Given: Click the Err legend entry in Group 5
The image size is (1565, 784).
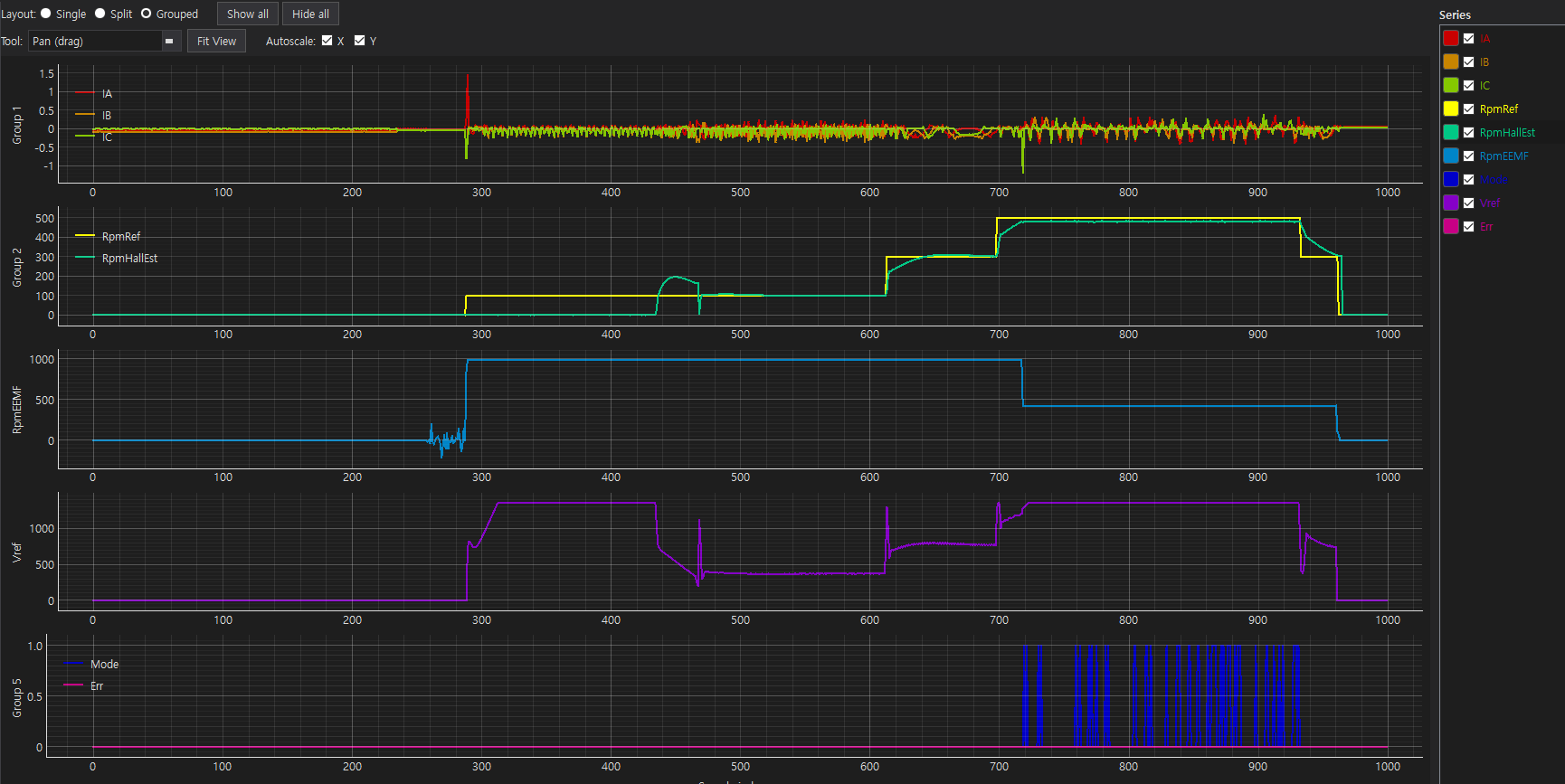Looking at the screenshot, I should click(84, 685).
